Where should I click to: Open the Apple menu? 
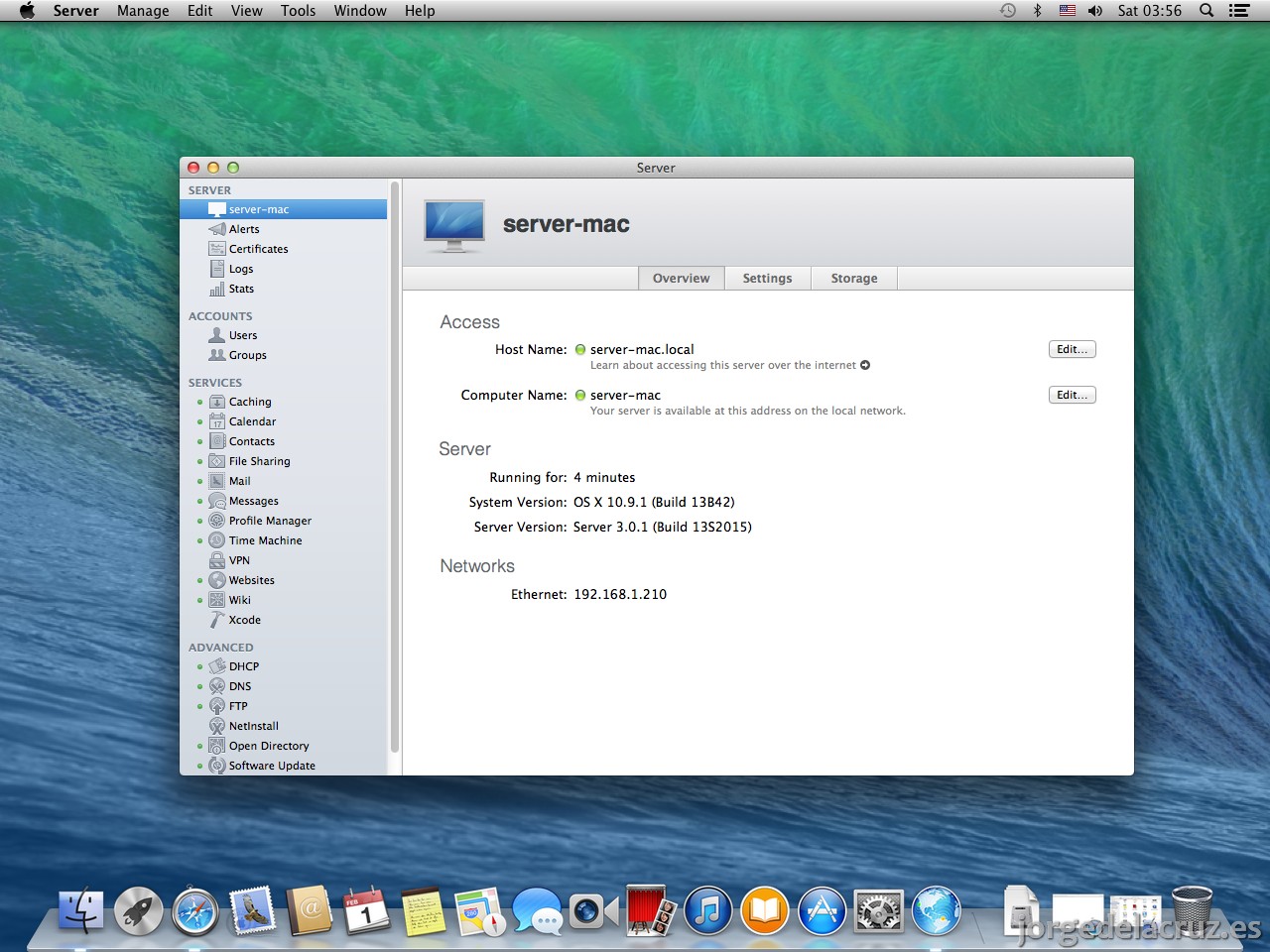coord(27,11)
